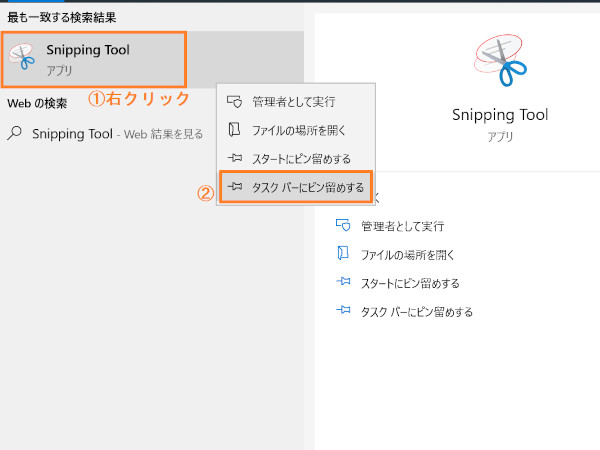
Task: Click the Snipping Tool title in preview pane
Action: (x=500, y=115)
